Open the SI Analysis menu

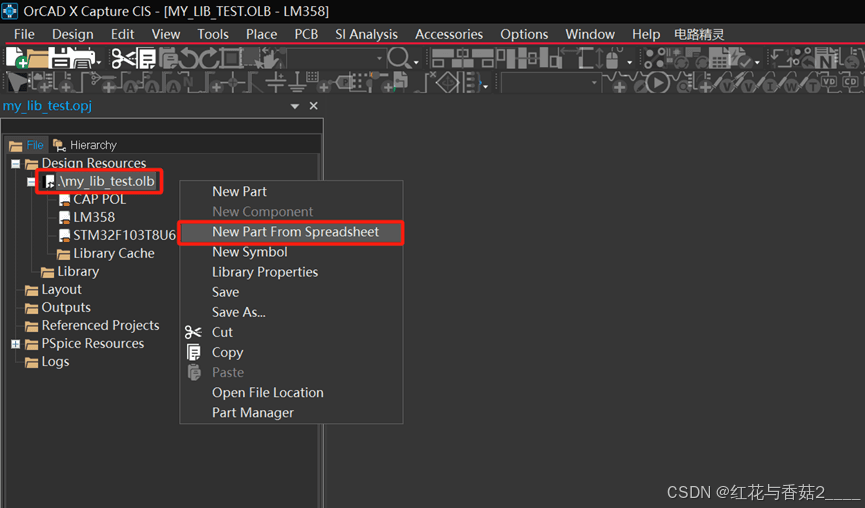[x=366, y=34]
